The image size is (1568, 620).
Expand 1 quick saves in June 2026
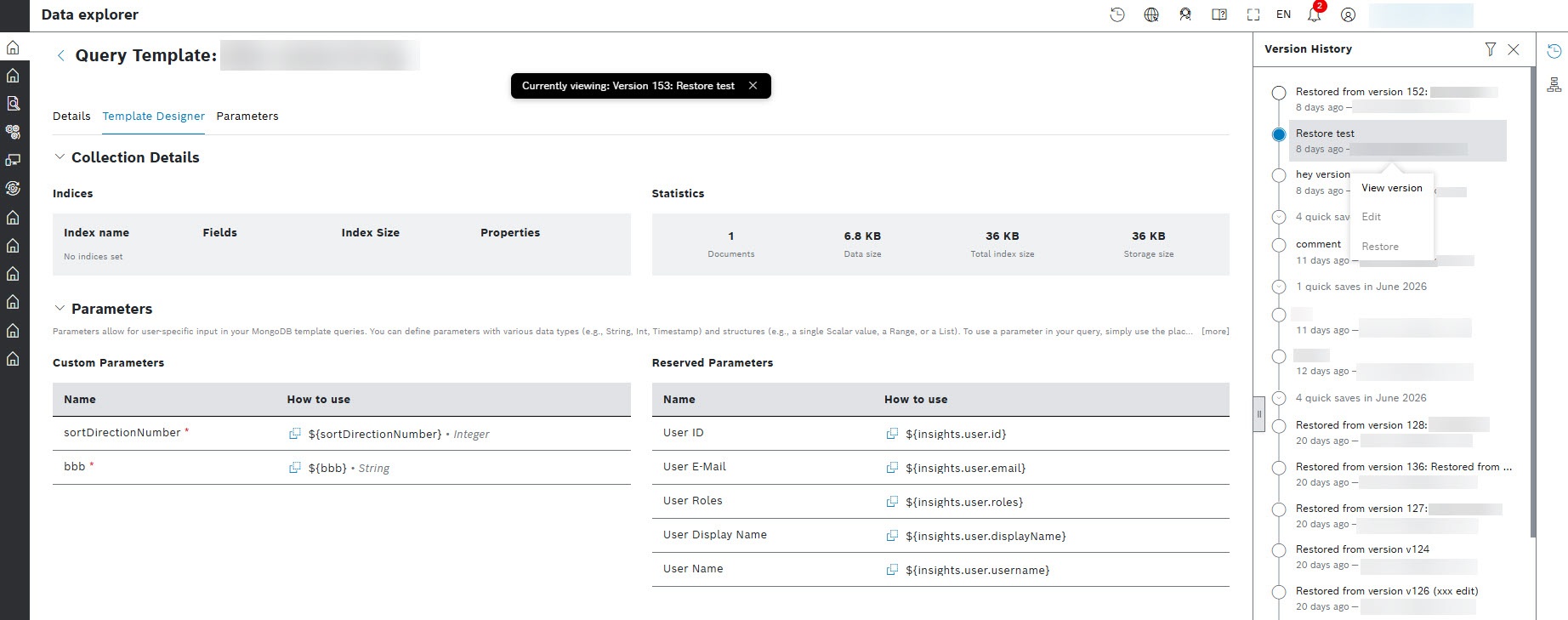point(1279,287)
